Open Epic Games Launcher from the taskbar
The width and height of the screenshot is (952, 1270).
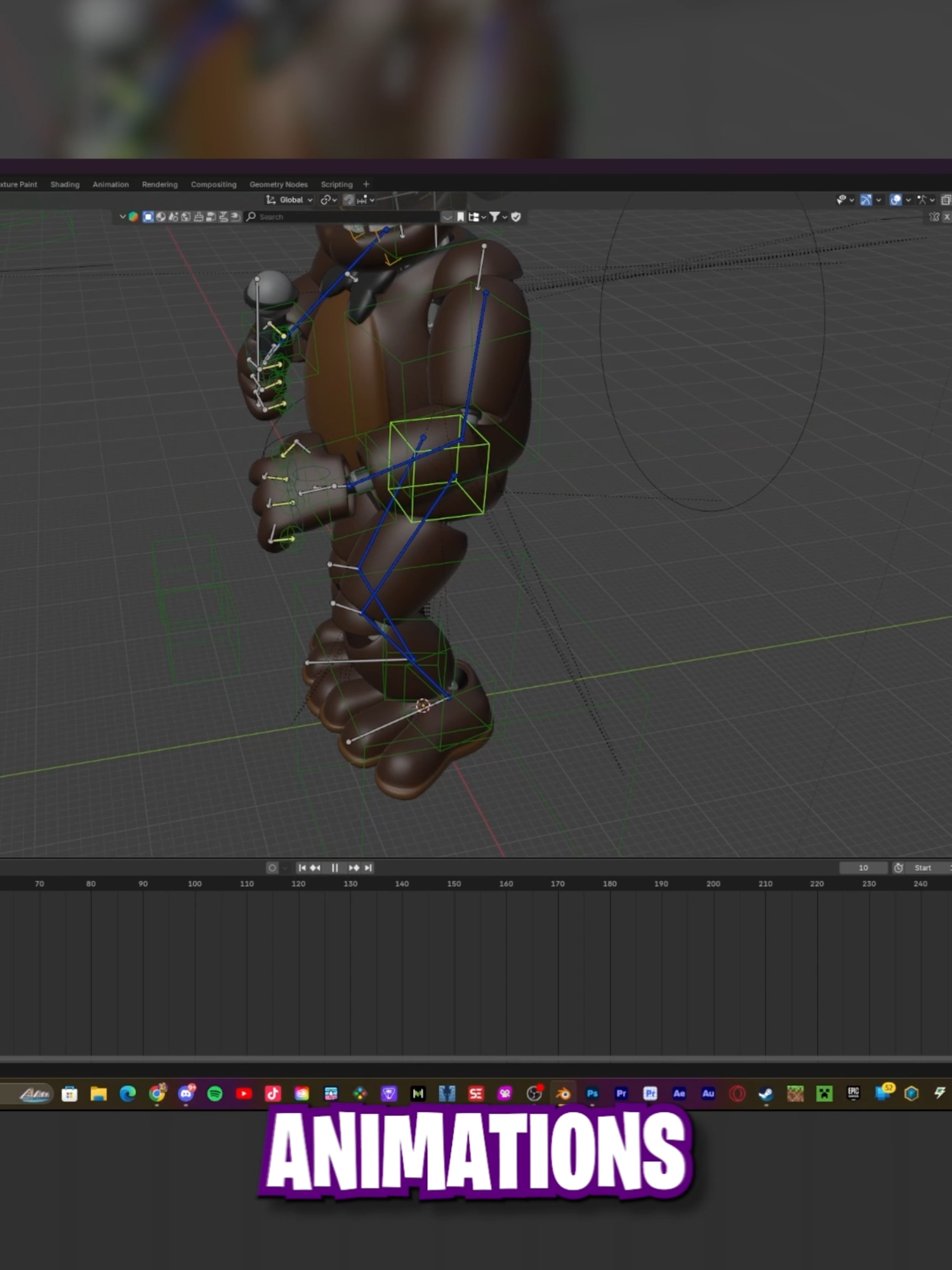(x=854, y=1093)
